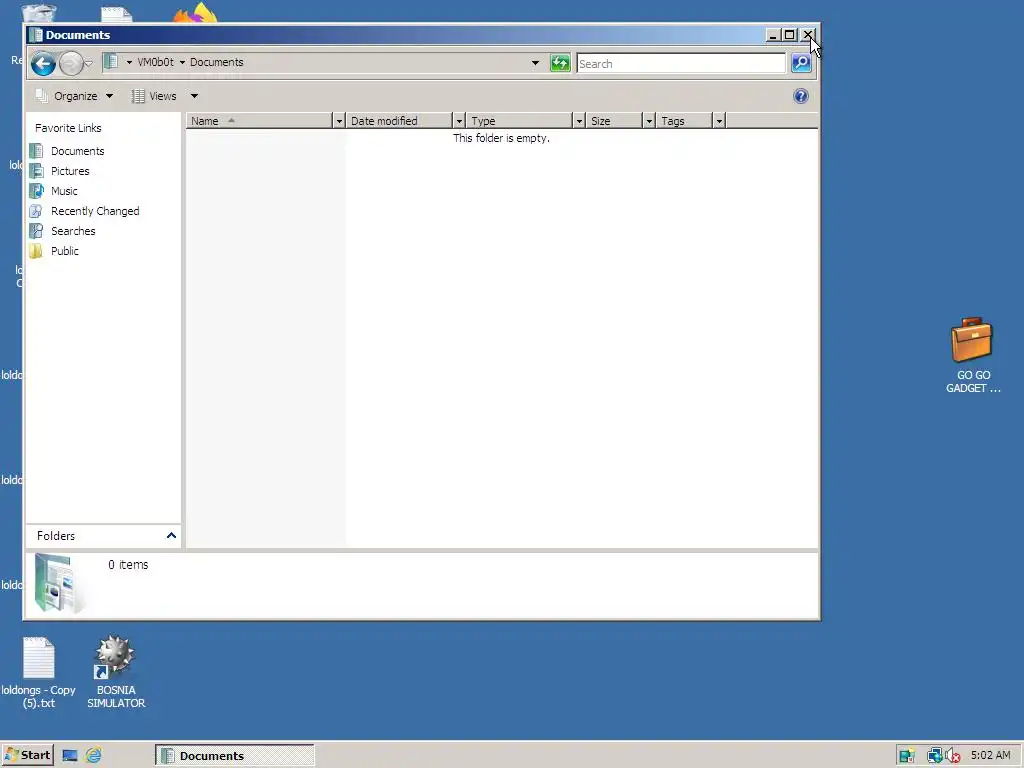This screenshot has height=768, width=1024.
Task: Click the Pictures icon in Favorite Links
Action: coord(37,171)
